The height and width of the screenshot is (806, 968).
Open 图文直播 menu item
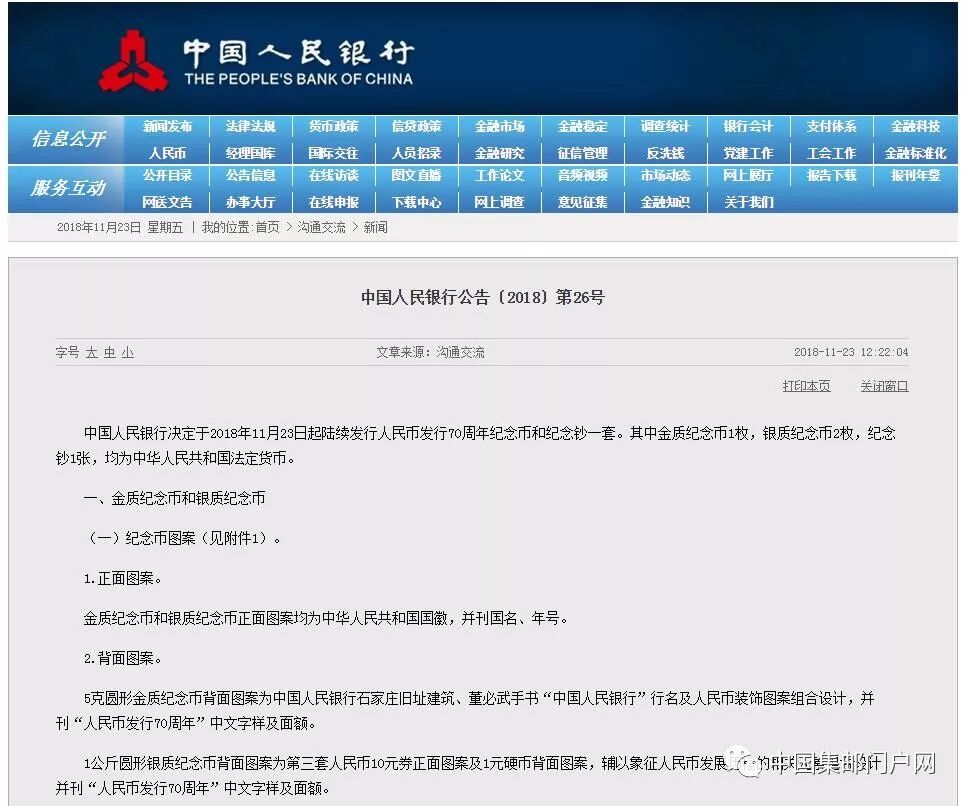coord(417,176)
